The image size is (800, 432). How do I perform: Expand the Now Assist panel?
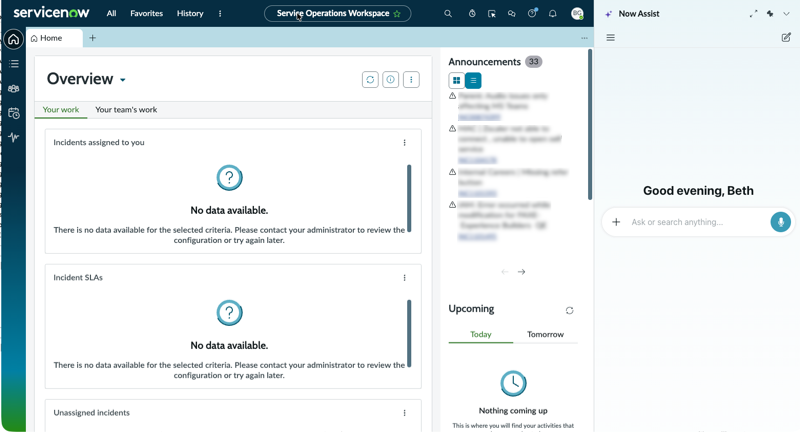click(754, 14)
